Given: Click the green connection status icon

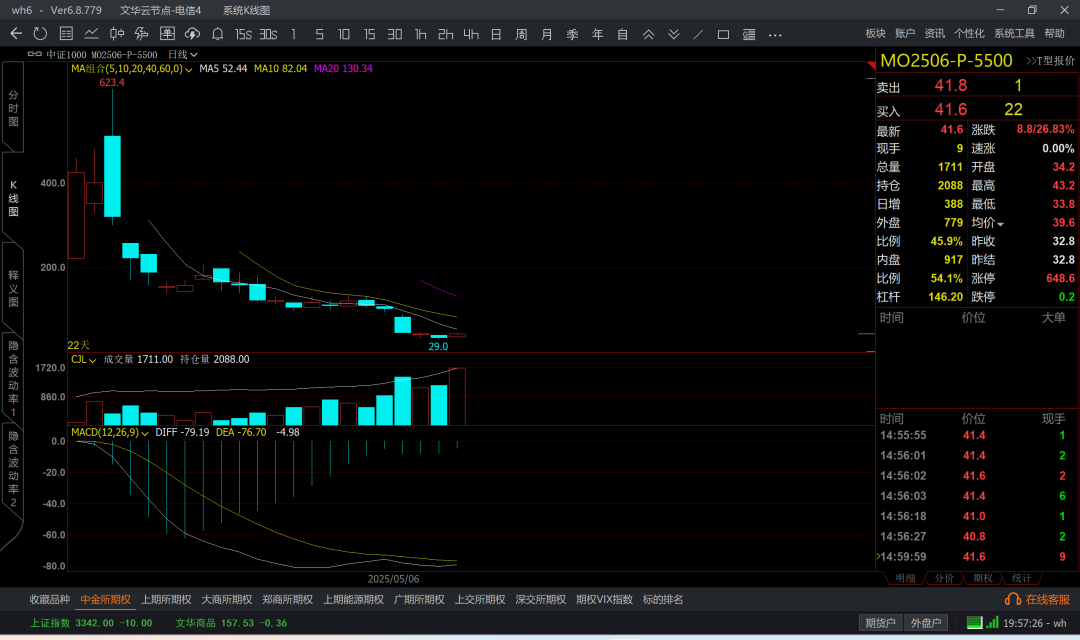Looking at the screenshot, I should pyautogui.click(x=974, y=623).
